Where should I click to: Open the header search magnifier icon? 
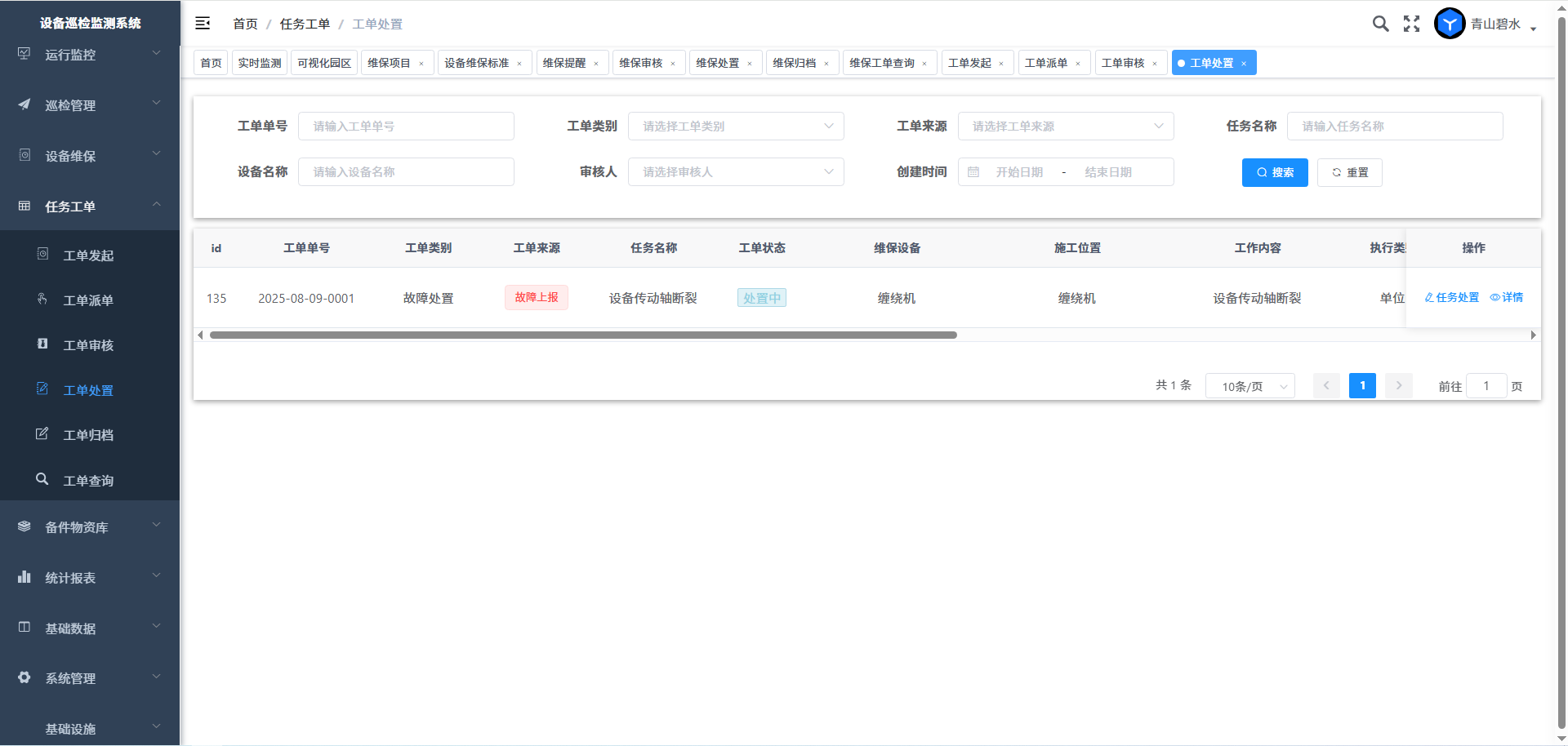tap(1380, 24)
